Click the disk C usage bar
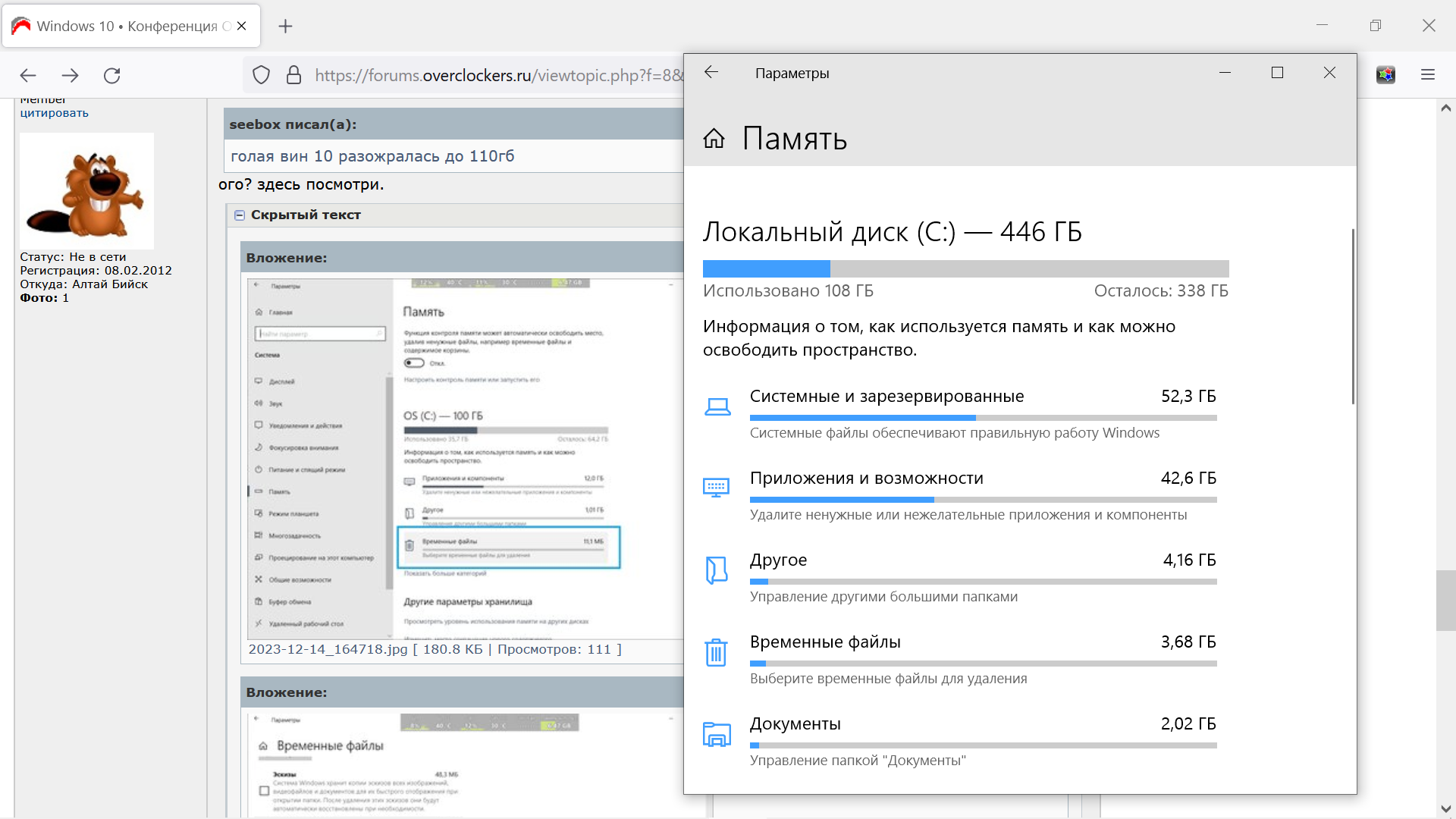Screen dimensions: 1456x819 click(x=965, y=268)
